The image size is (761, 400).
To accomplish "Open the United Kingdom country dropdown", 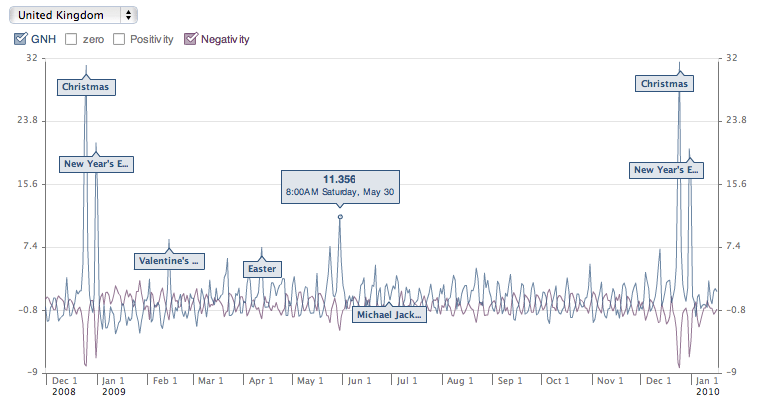I will 74,15.
